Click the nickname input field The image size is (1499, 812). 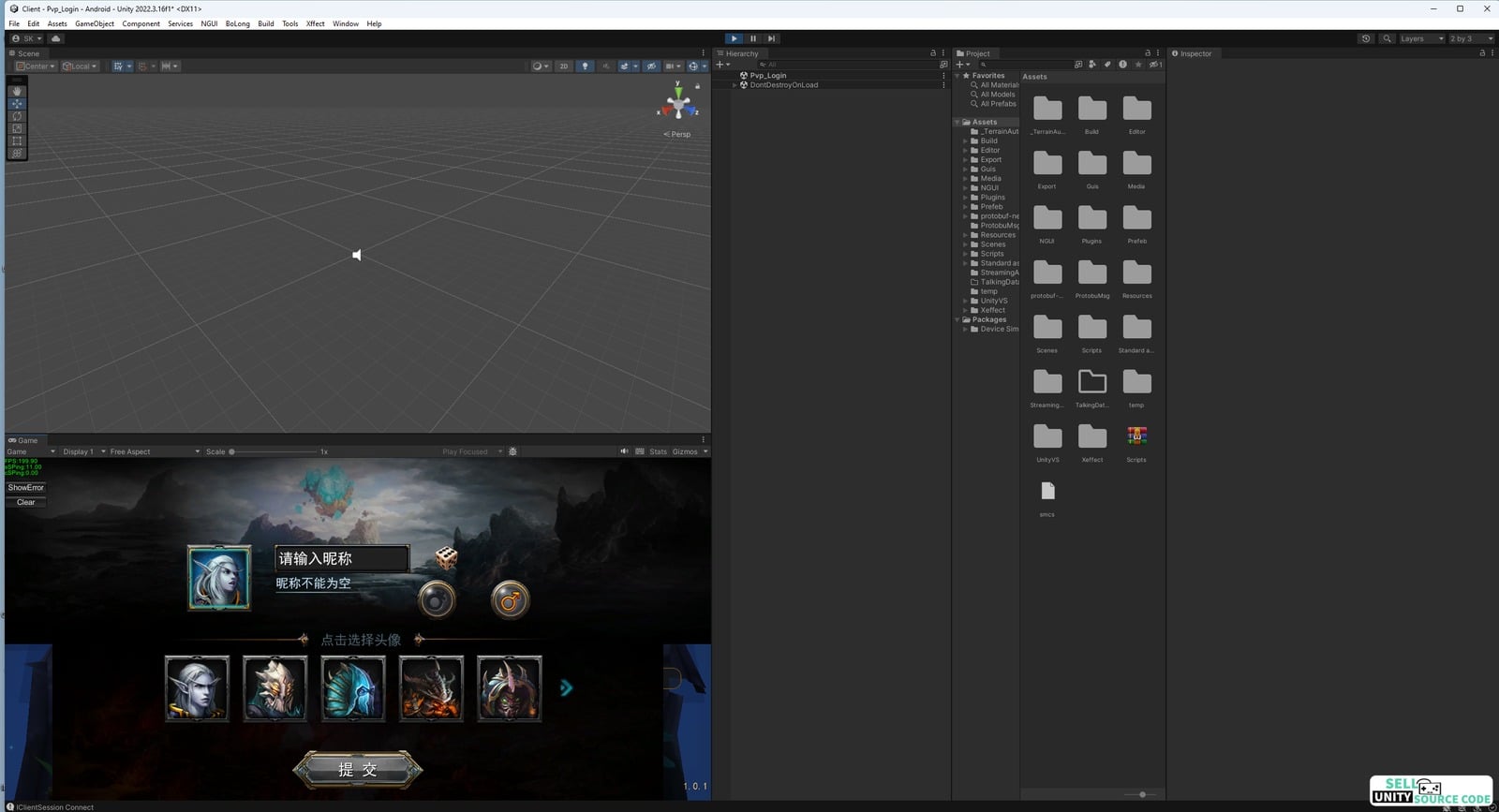[x=342, y=558]
